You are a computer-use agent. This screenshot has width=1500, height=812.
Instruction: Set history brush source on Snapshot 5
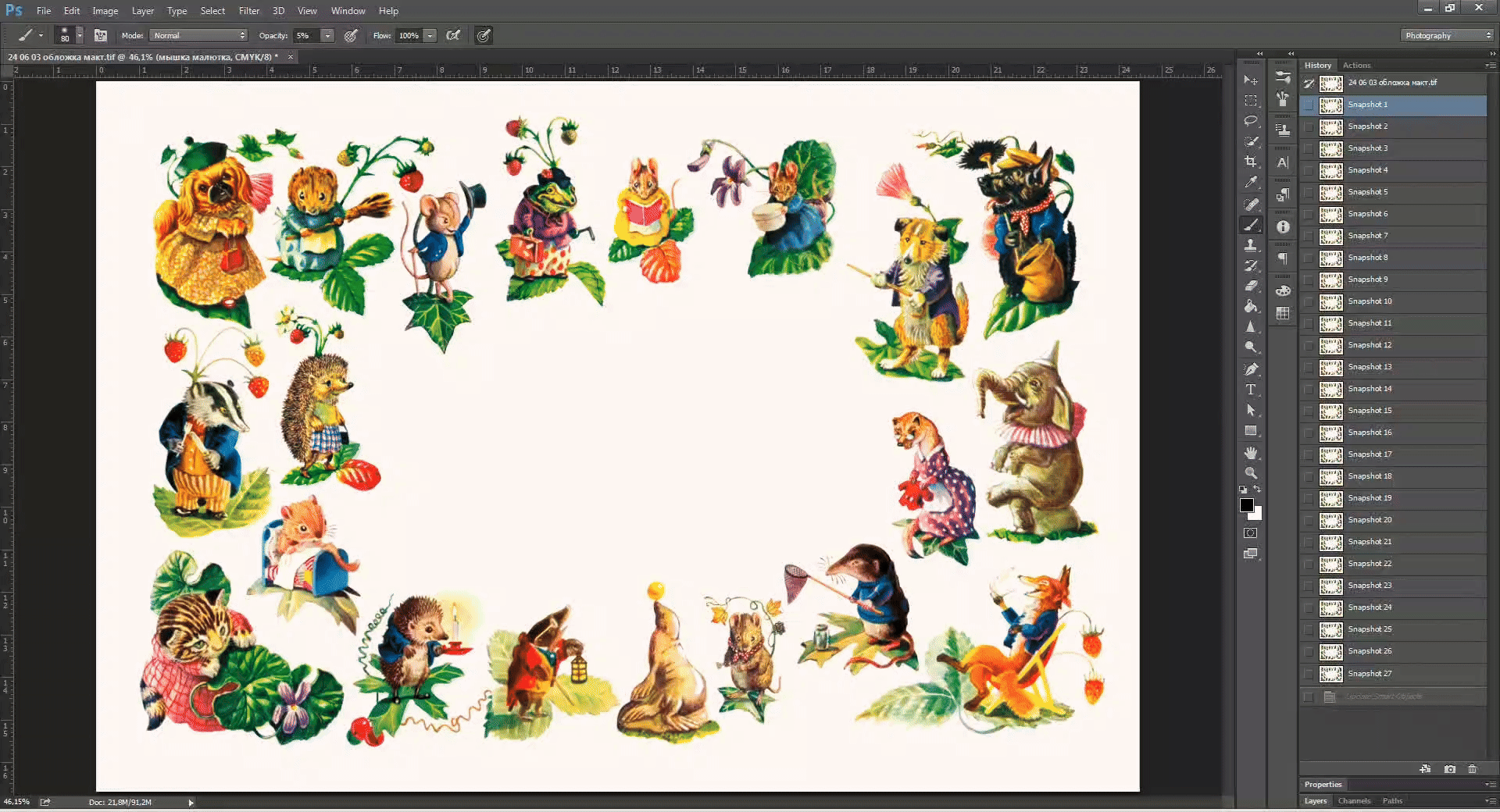(1309, 192)
